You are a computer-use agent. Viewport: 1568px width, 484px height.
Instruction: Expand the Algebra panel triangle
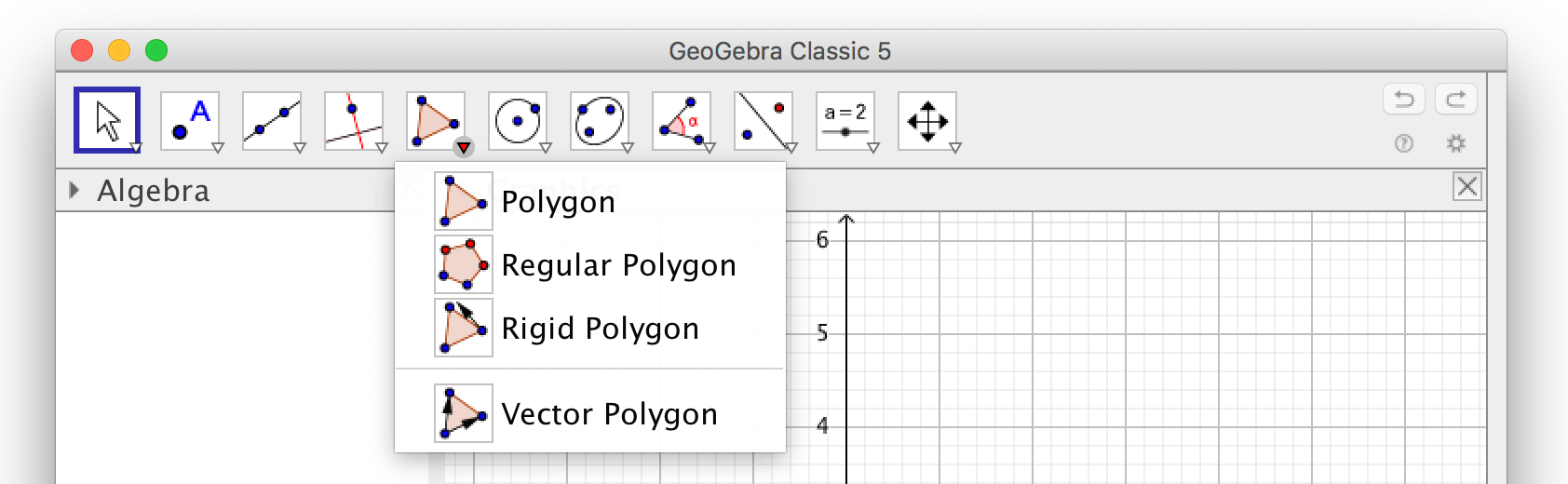(x=74, y=190)
